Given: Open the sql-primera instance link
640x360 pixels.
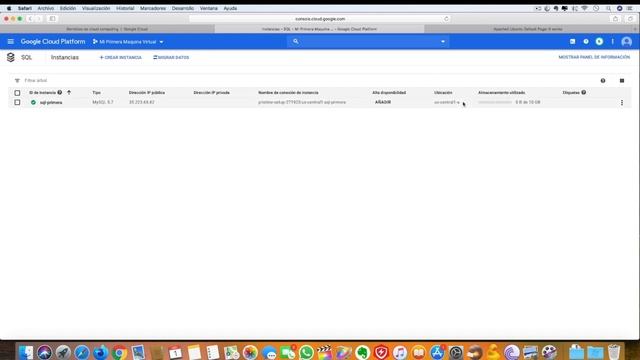Looking at the screenshot, I should pos(51,102).
